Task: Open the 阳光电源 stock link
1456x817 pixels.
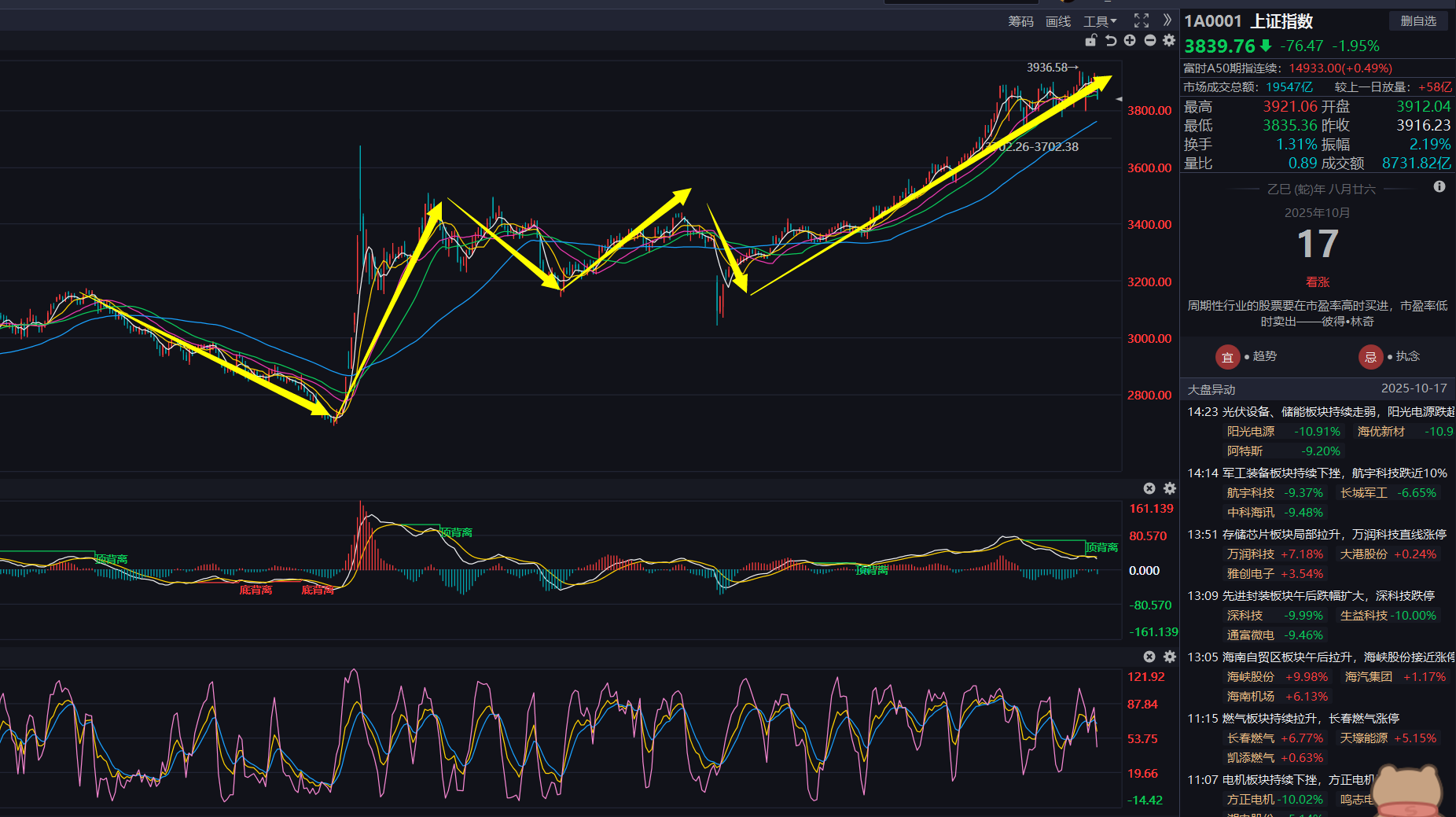Action: (x=1250, y=432)
